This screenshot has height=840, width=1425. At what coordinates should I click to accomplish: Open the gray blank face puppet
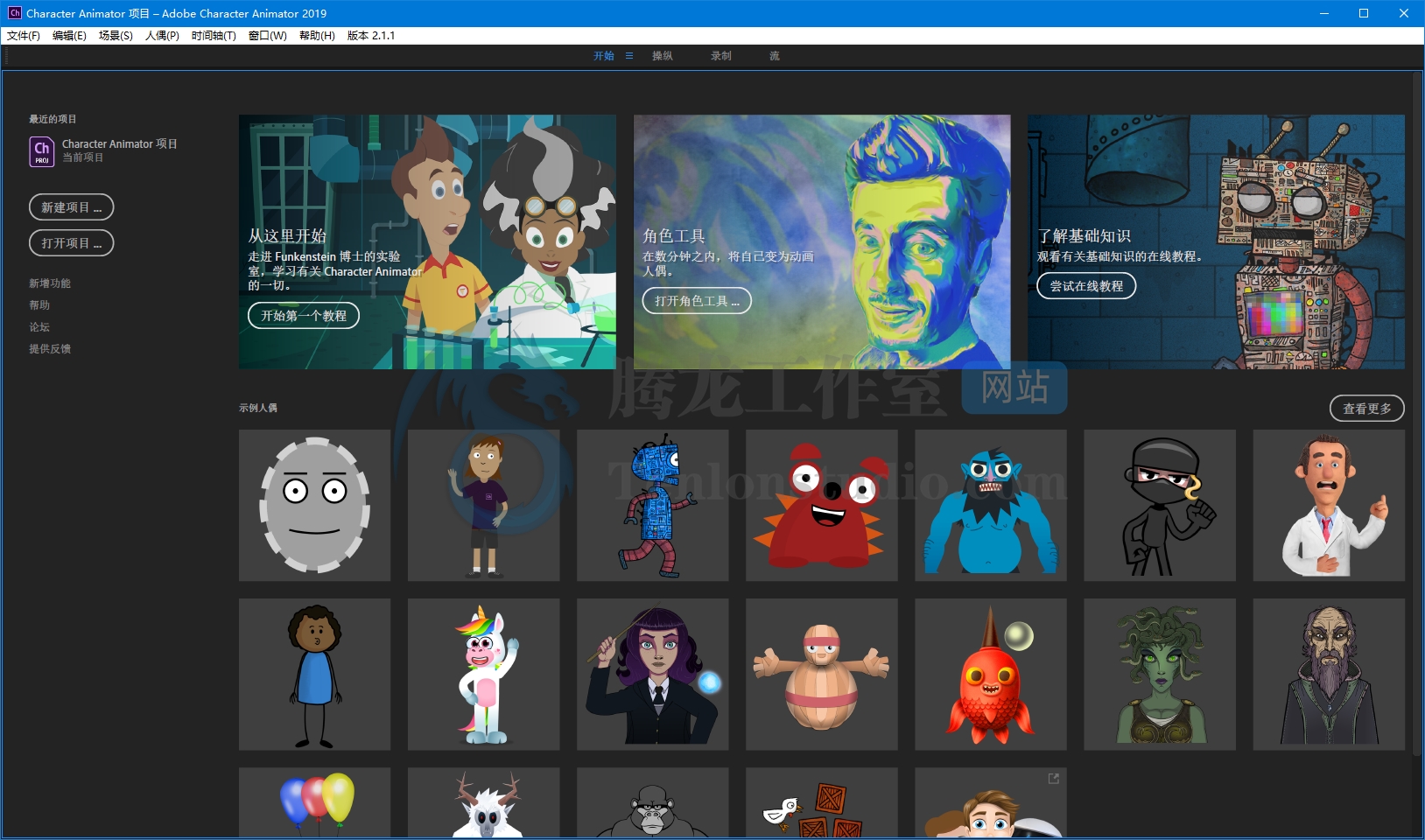point(315,506)
